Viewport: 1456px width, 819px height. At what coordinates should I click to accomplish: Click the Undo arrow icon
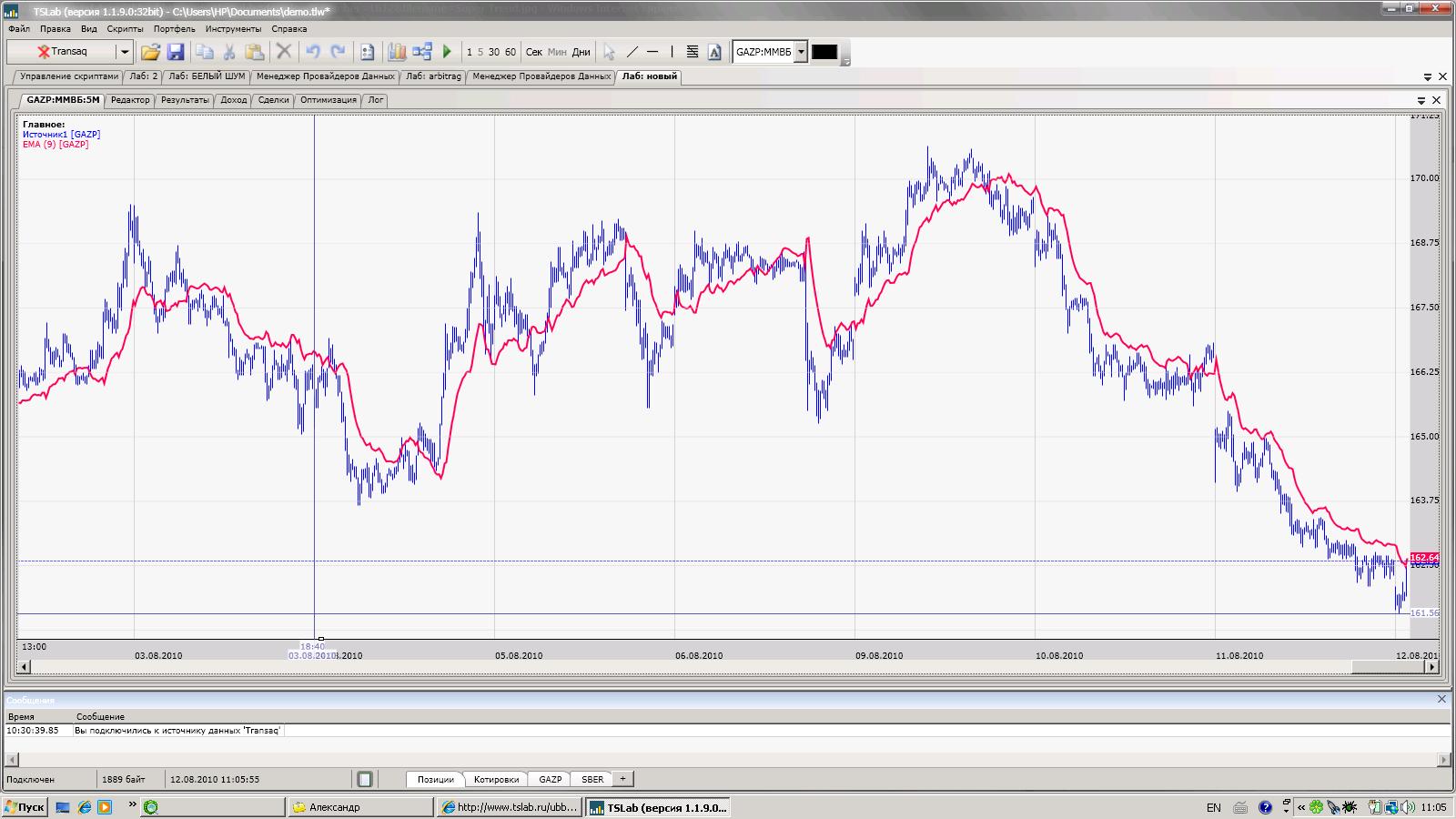point(312,52)
